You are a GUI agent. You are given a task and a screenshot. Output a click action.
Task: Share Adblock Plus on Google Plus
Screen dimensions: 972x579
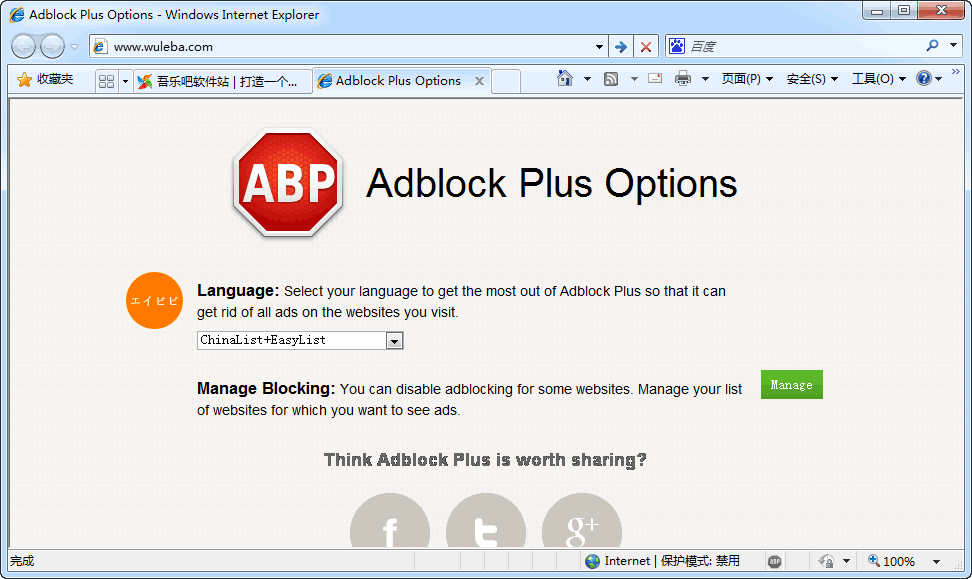point(581,521)
